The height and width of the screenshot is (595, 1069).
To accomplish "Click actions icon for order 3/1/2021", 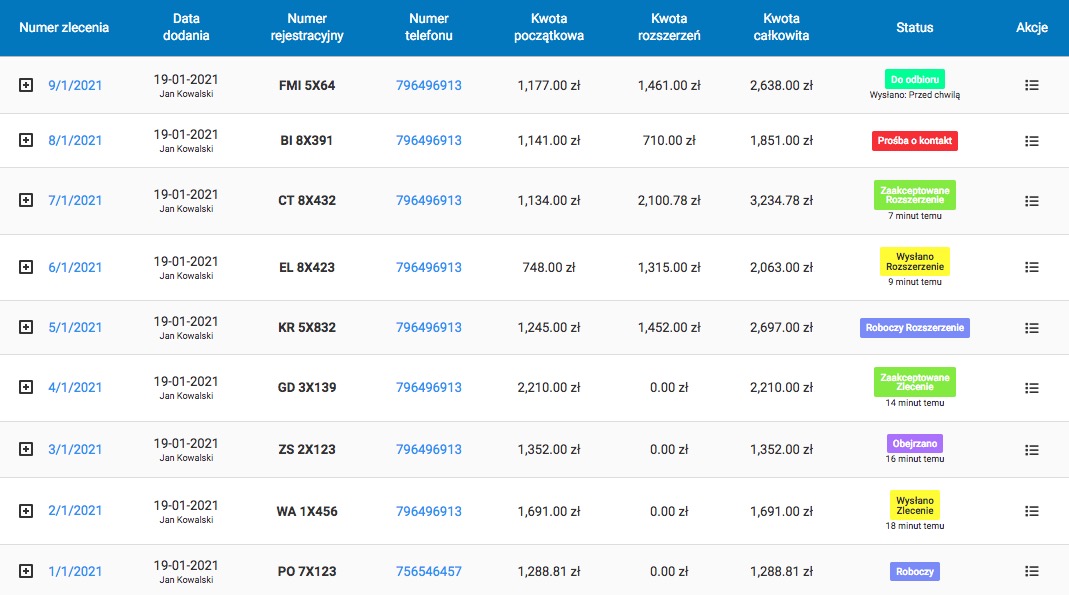I will (1032, 449).
